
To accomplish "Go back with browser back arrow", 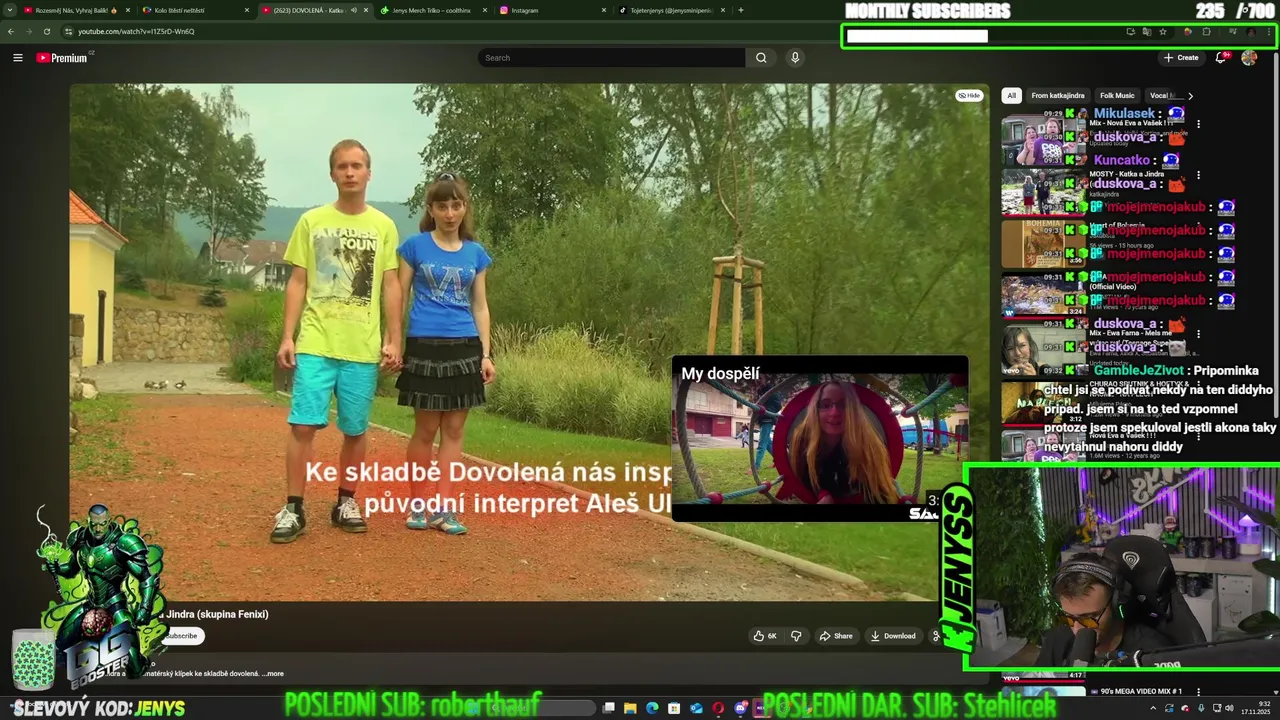I will tap(11, 31).
